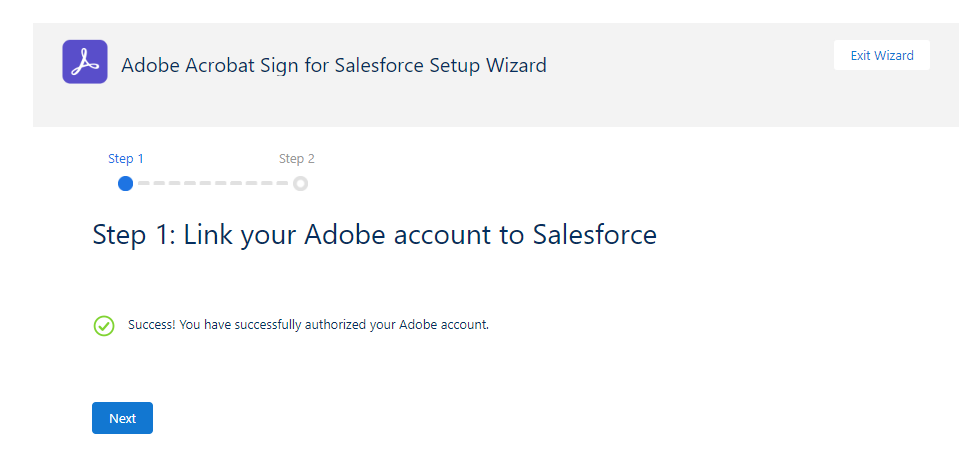
Task: Click the Step 1 Link your Adobe account heading
Action: coord(374,235)
